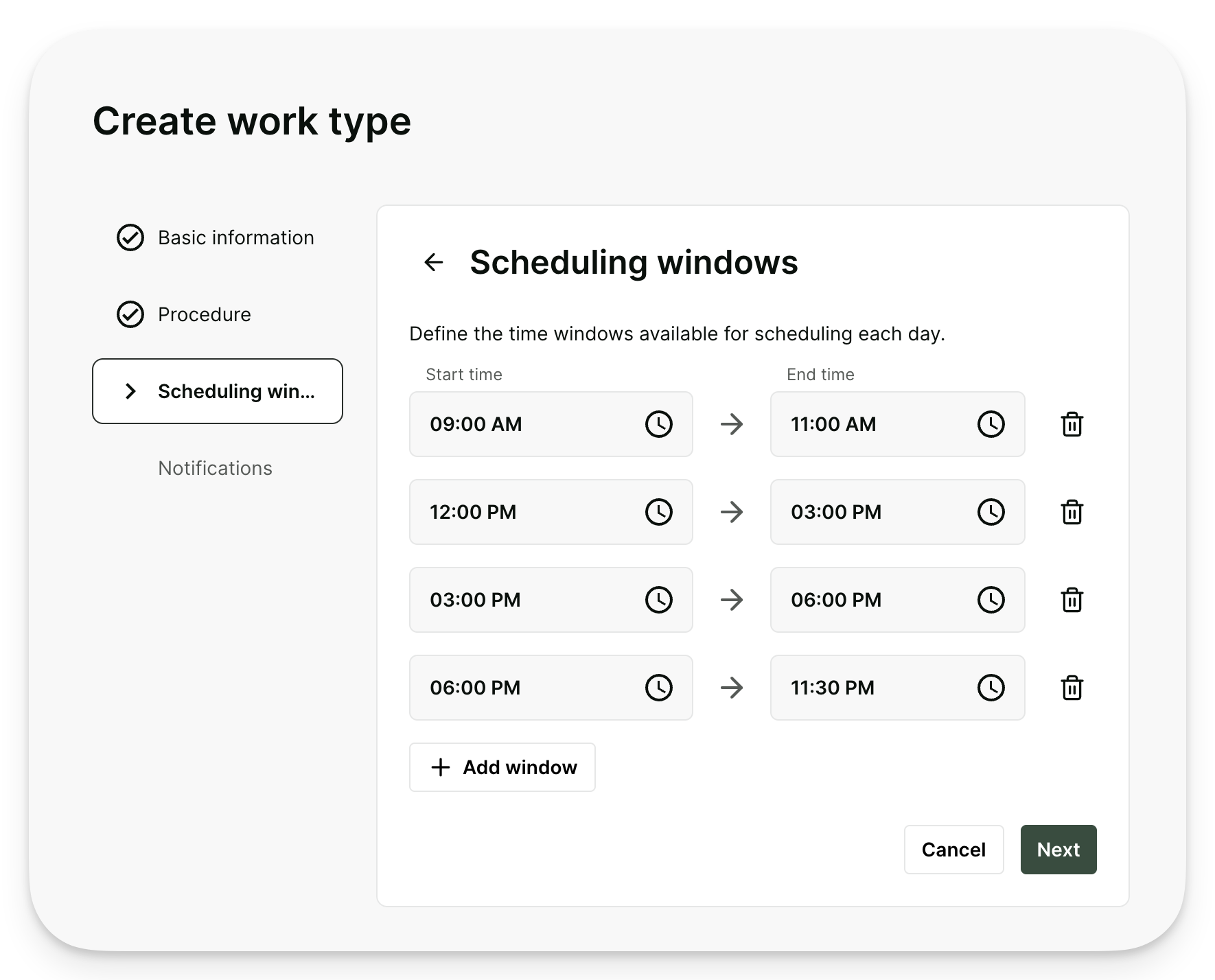
Task: Edit the 06:00 PM start time field
Action: [551, 688]
